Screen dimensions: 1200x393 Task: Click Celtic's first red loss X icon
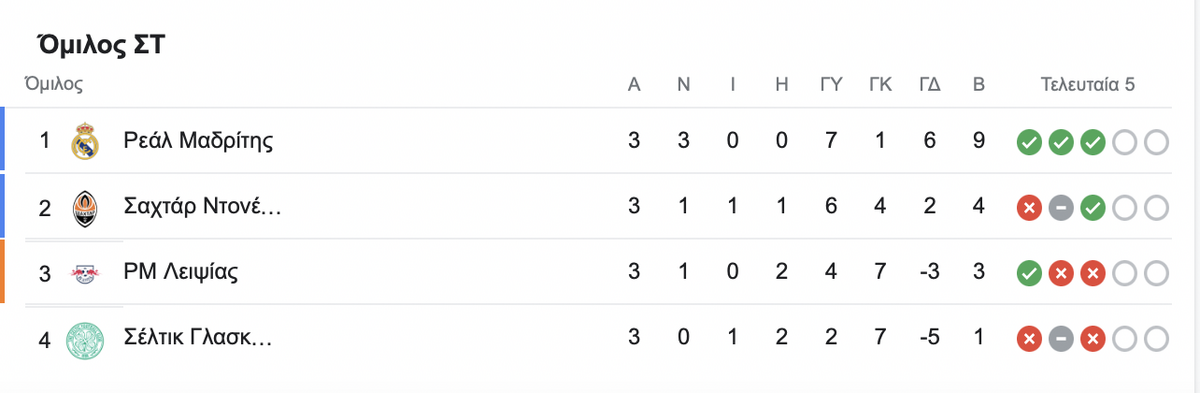(1029, 339)
